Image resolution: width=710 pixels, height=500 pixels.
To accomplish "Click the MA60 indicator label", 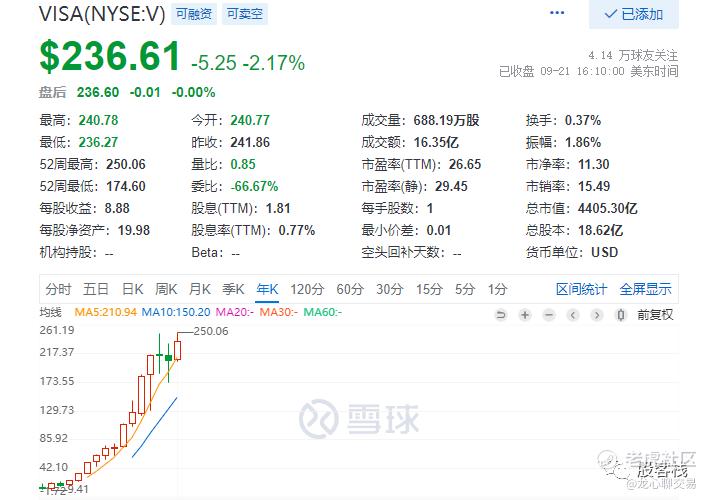I will click(322, 312).
